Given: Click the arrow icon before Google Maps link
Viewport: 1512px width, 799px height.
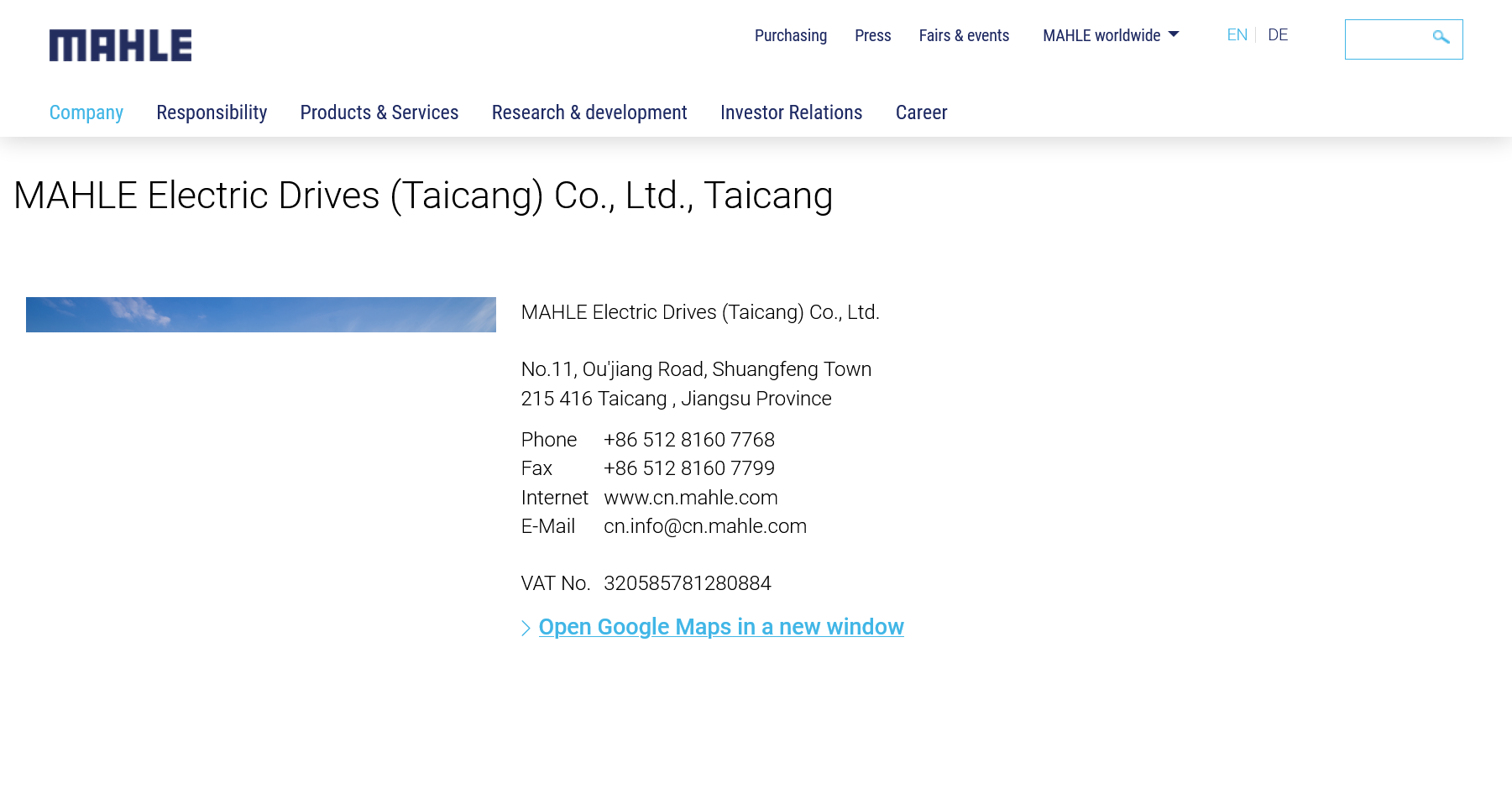Looking at the screenshot, I should (526, 628).
